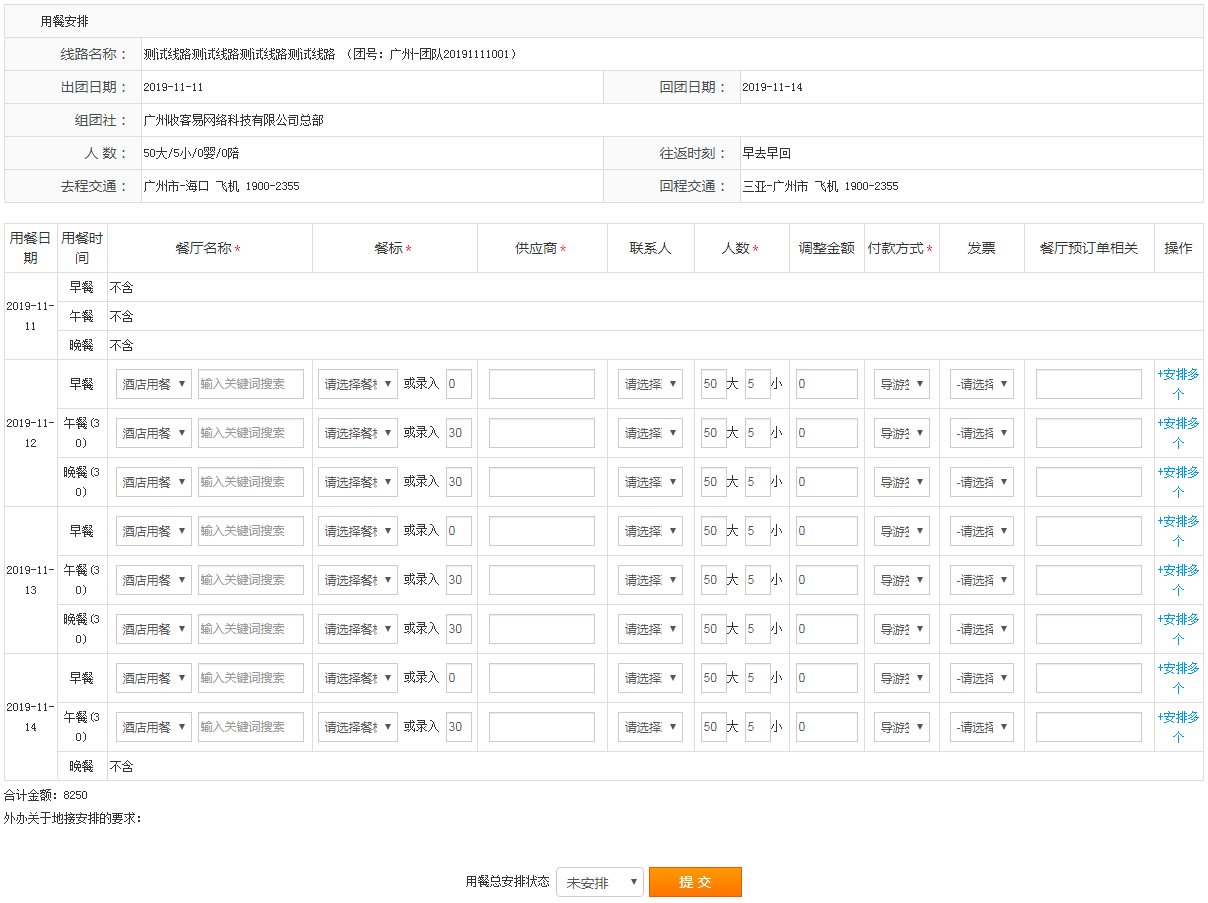Click +安排多个 link for 2019-11-12 早餐
The height and width of the screenshot is (903, 1208).
coord(1178,384)
